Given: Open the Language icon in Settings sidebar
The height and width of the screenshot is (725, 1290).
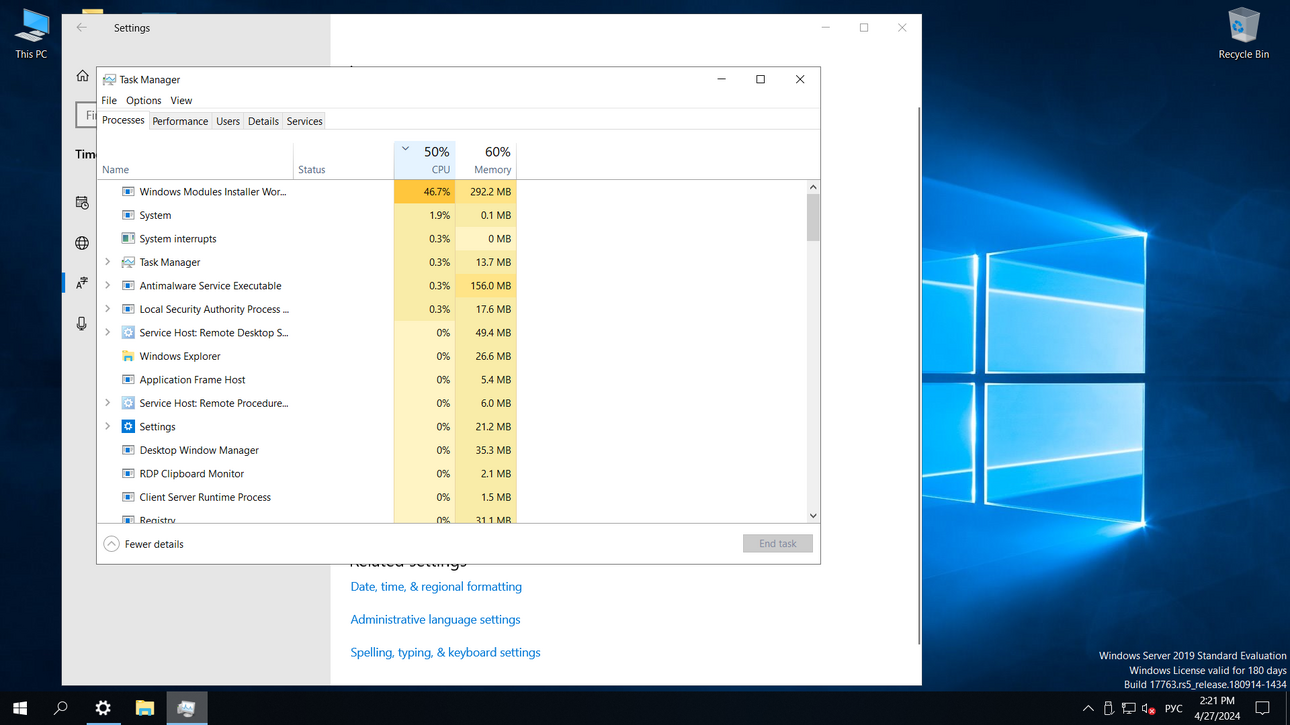Looking at the screenshot, I should pyautogui.click(x=82, y=283).
